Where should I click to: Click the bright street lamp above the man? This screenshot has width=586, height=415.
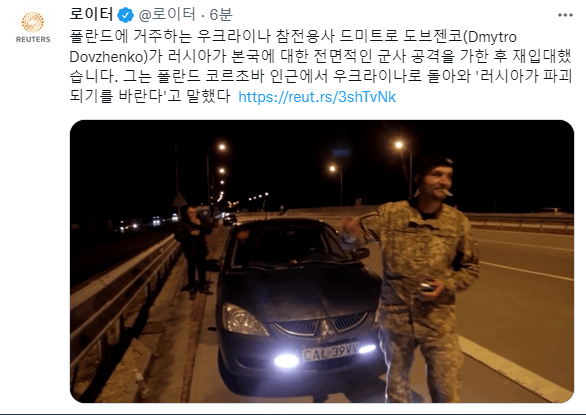point(399,145)
